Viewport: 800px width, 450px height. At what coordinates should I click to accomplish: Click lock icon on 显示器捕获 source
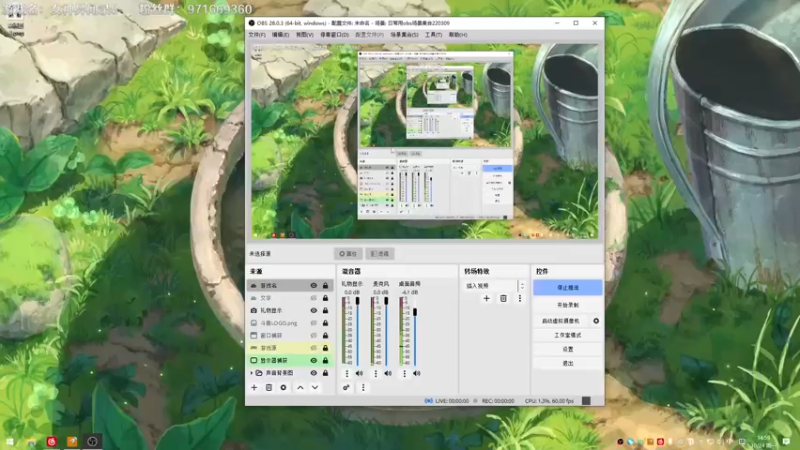(325, 360)
